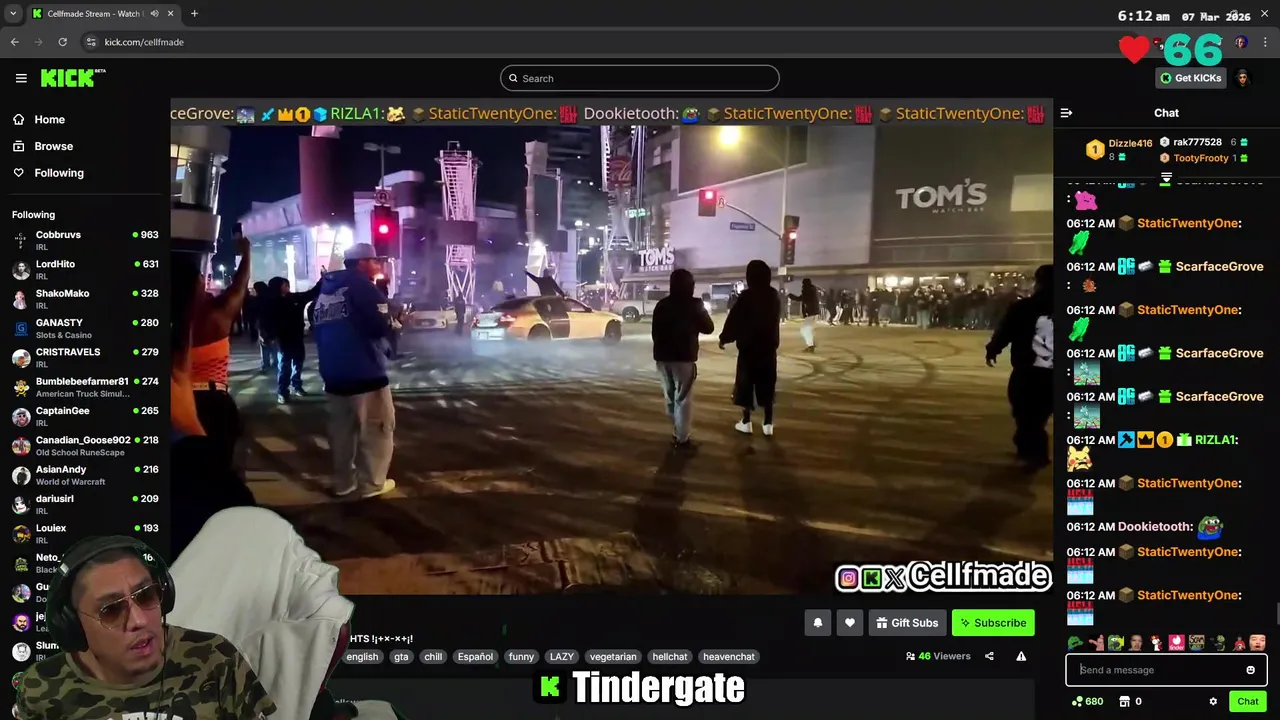Report the stream with warning icon
This screenshot has width=1280, height=720.
pyautogui.click(x=1021, y=656)
